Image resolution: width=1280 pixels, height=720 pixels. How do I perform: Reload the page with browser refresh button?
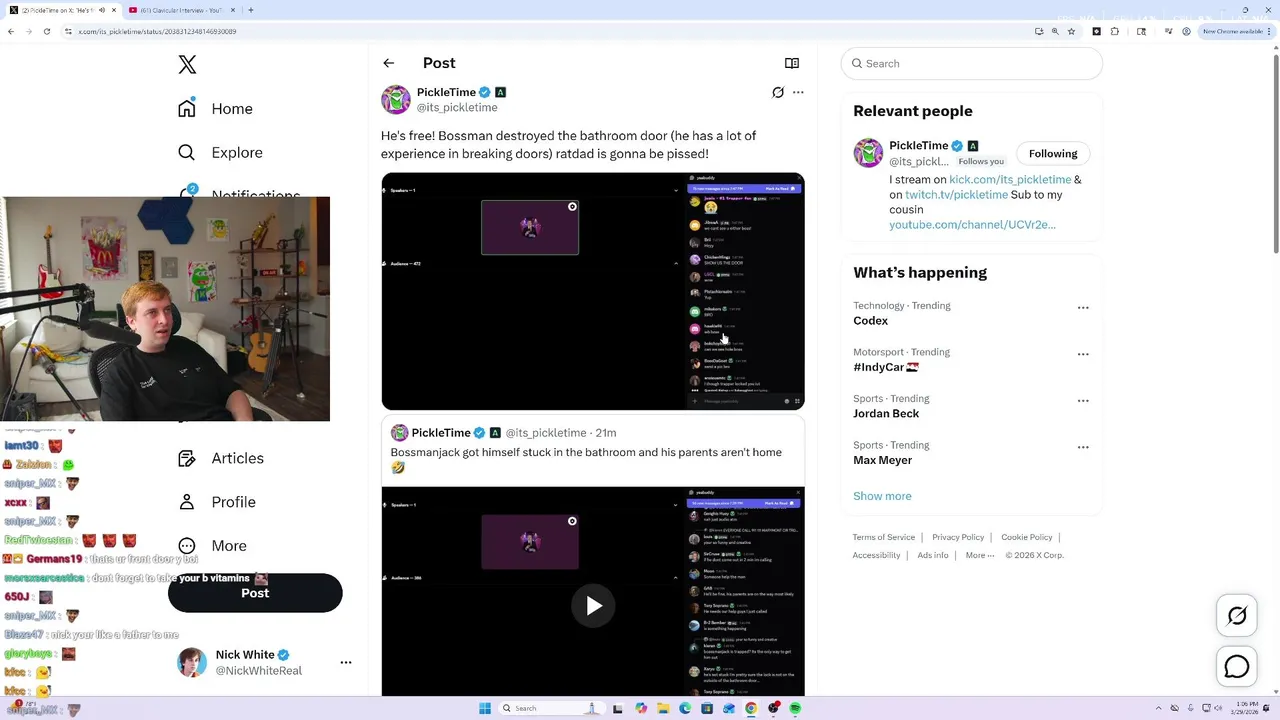46,31
